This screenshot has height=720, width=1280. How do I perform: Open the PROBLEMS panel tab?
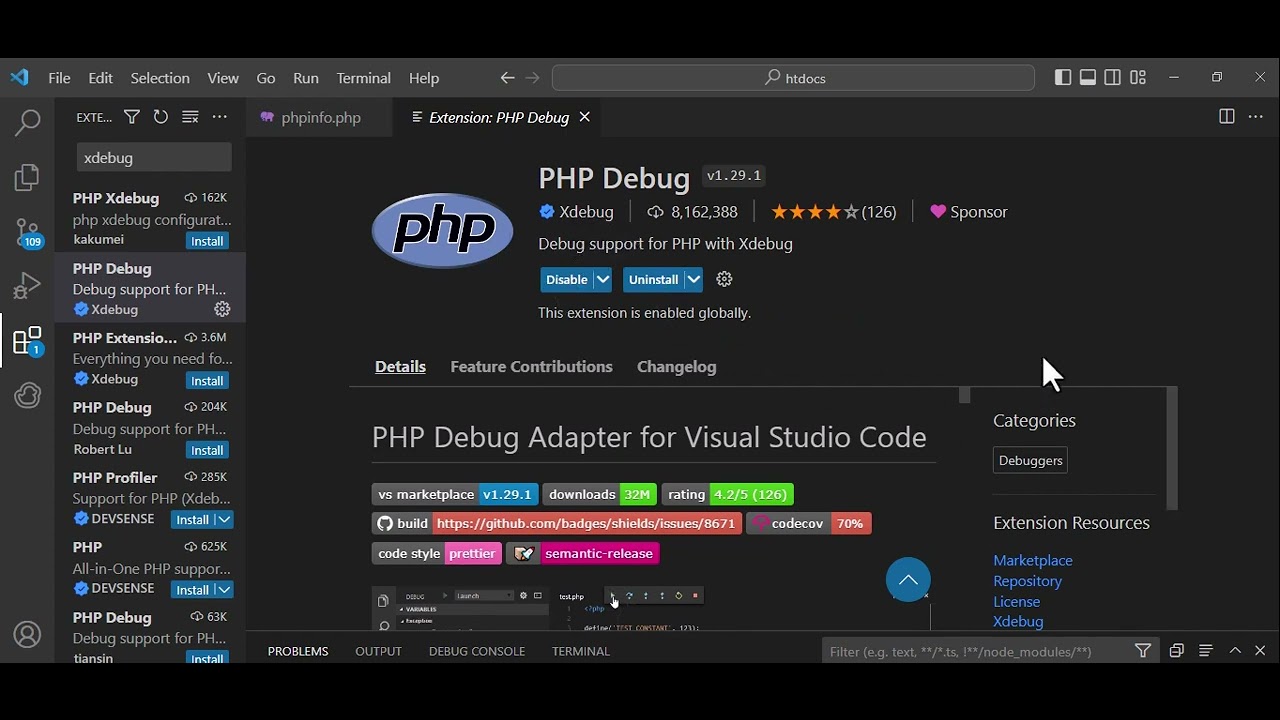click(298, 651)
